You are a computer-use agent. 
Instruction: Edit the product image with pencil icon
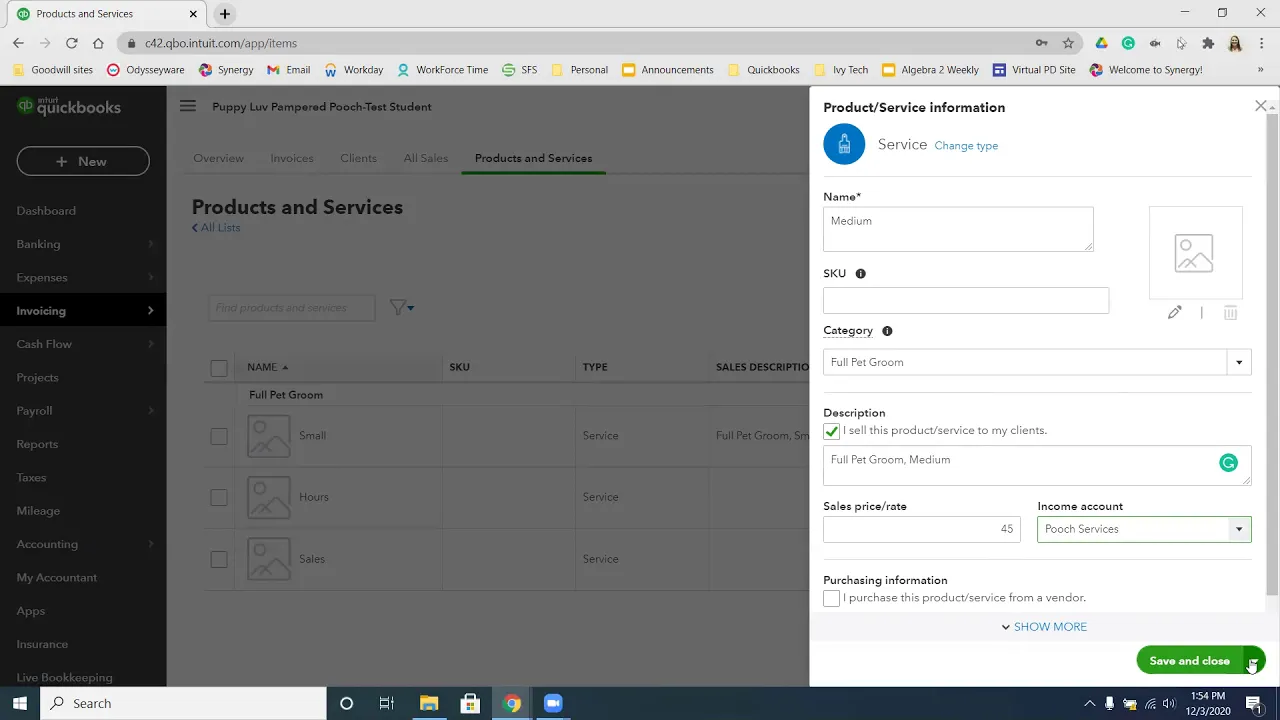pyautogui.click(x=1175, y=313)
